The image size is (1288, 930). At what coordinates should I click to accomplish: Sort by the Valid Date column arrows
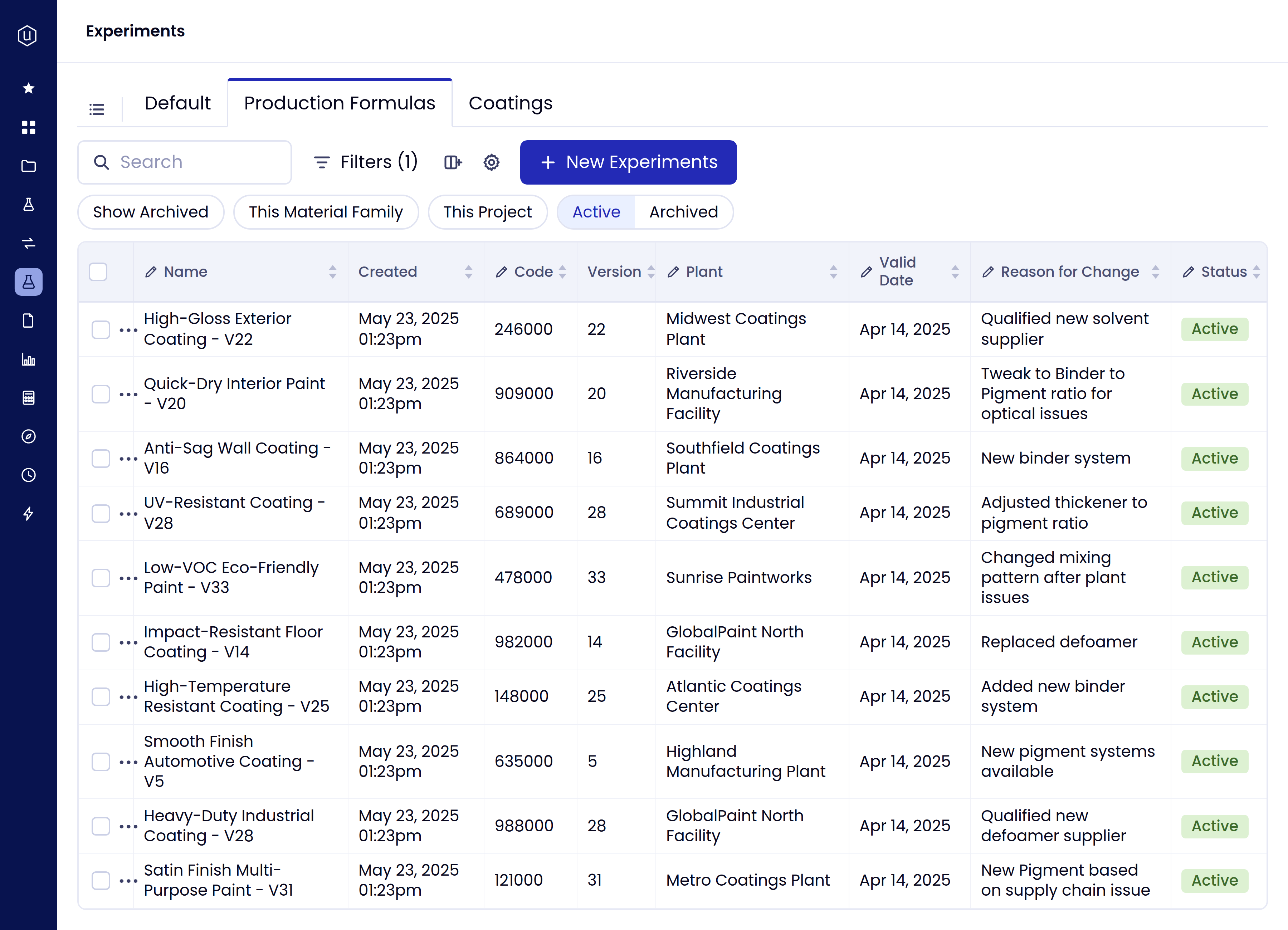coord(955,272)
